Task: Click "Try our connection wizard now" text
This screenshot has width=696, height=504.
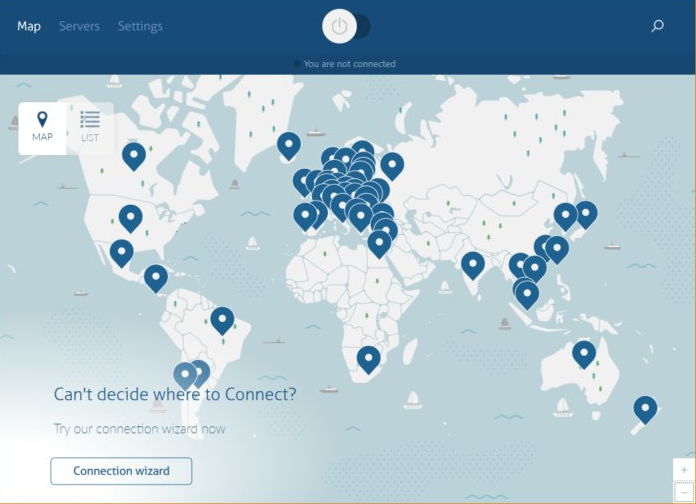Action: (x=140, y=429)
